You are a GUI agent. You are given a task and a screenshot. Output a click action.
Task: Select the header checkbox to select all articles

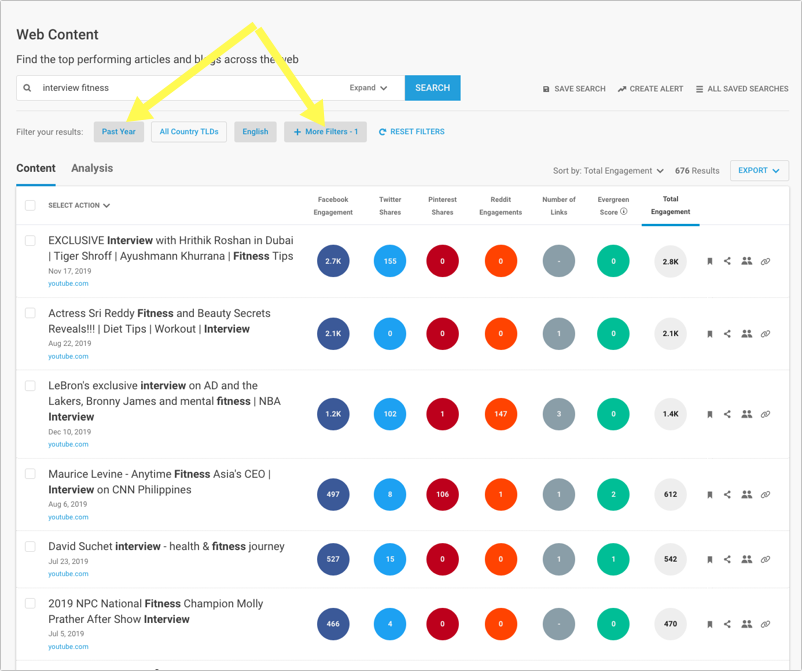tap(29, 203)
